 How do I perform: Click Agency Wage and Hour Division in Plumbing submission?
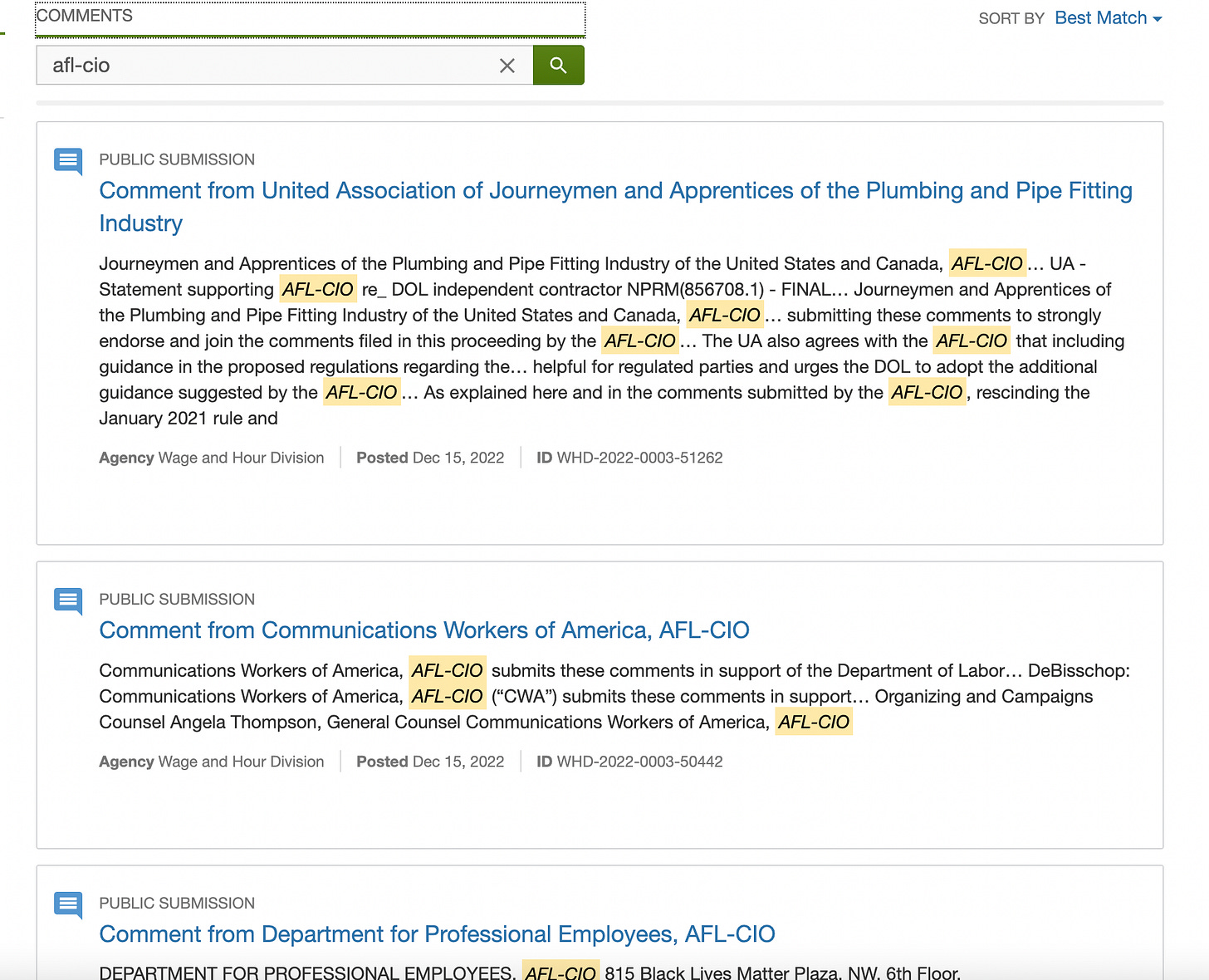[212, 458]
